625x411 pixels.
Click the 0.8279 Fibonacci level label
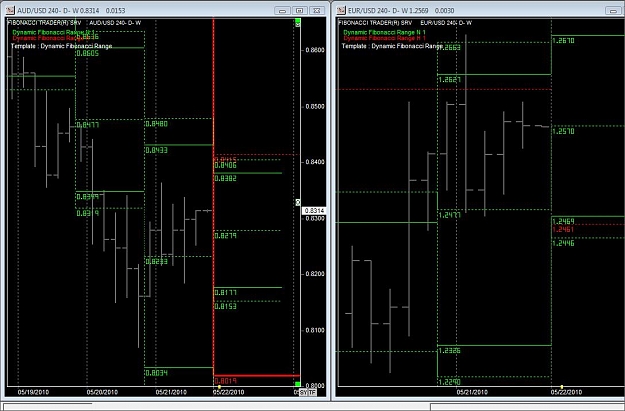pos(226,236)
